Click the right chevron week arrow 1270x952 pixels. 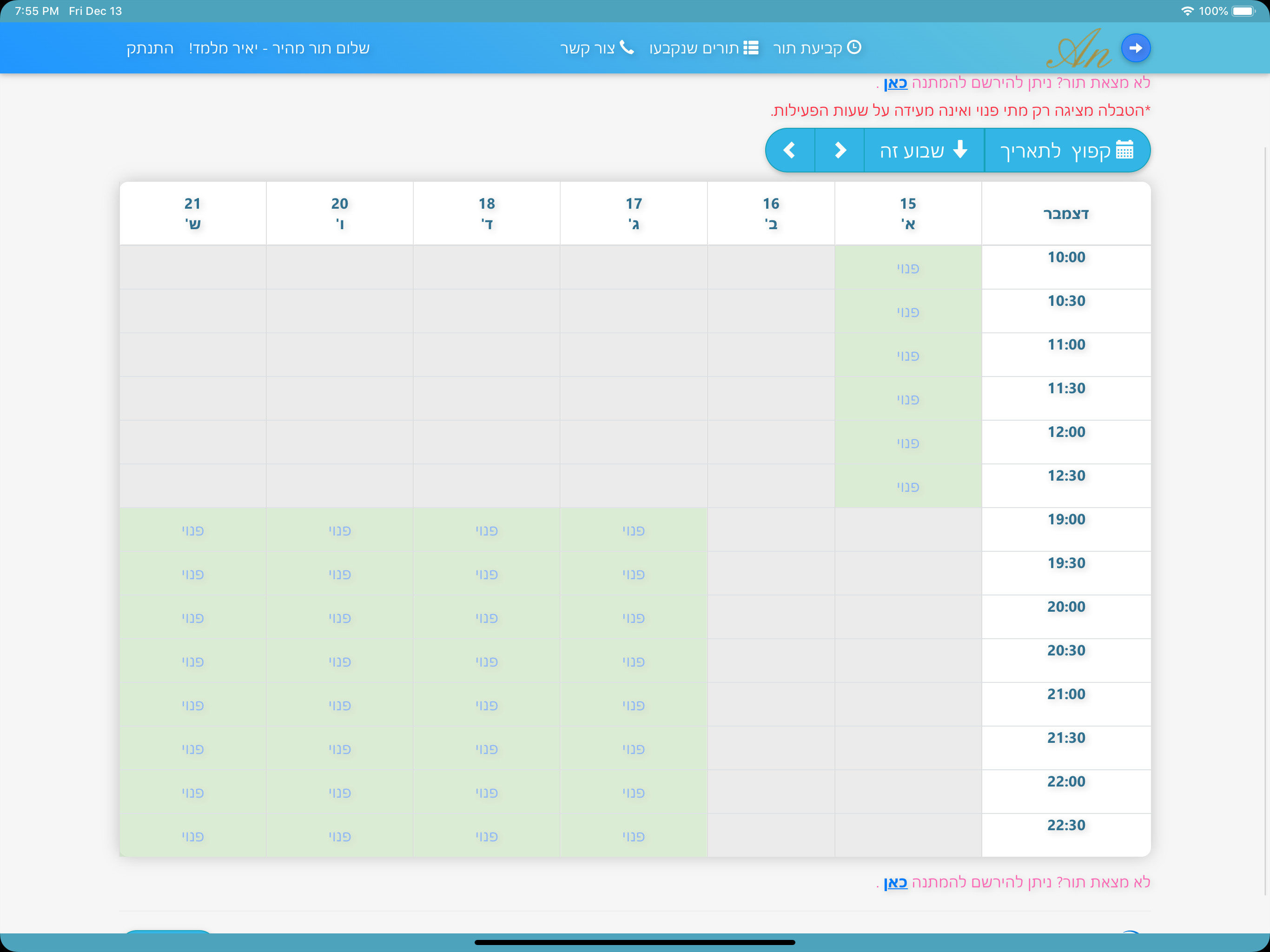pos(840,151)
